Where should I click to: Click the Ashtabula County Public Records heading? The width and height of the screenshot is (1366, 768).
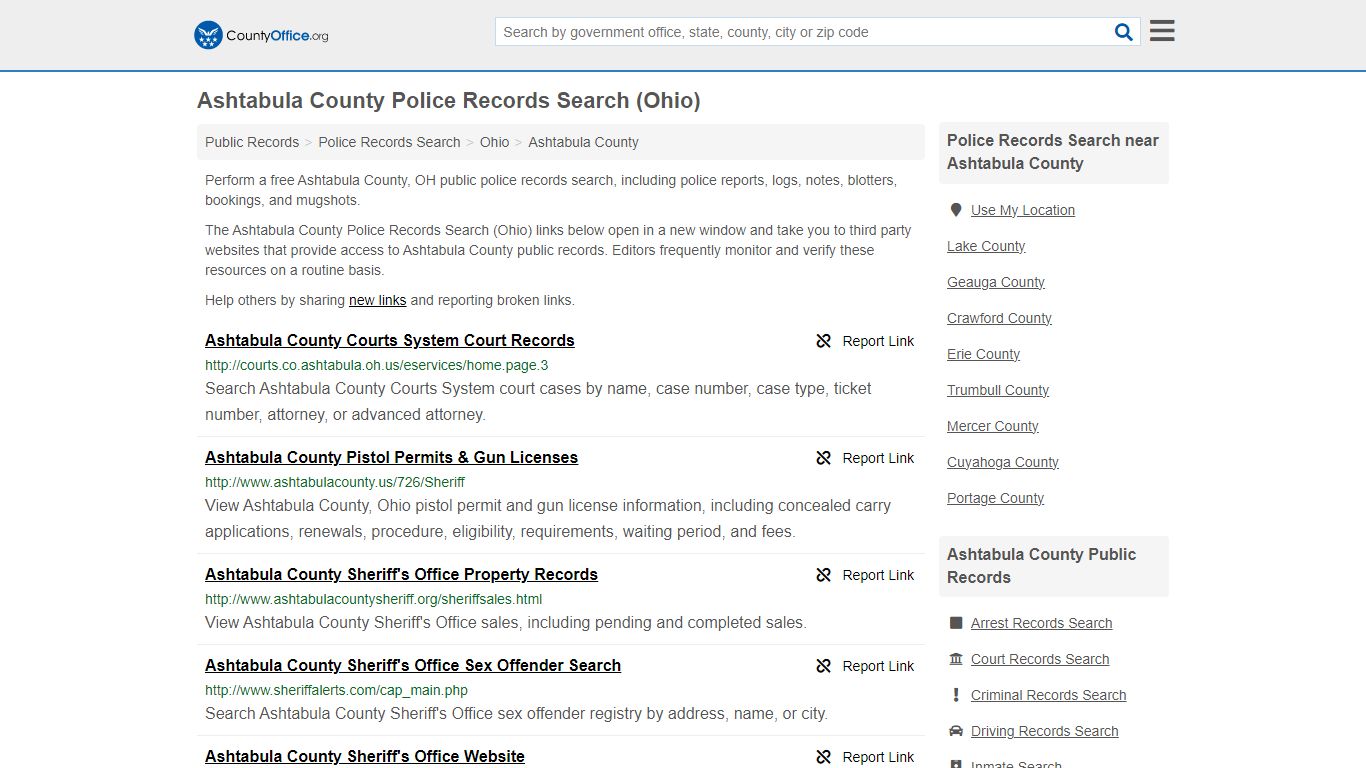1041,566
